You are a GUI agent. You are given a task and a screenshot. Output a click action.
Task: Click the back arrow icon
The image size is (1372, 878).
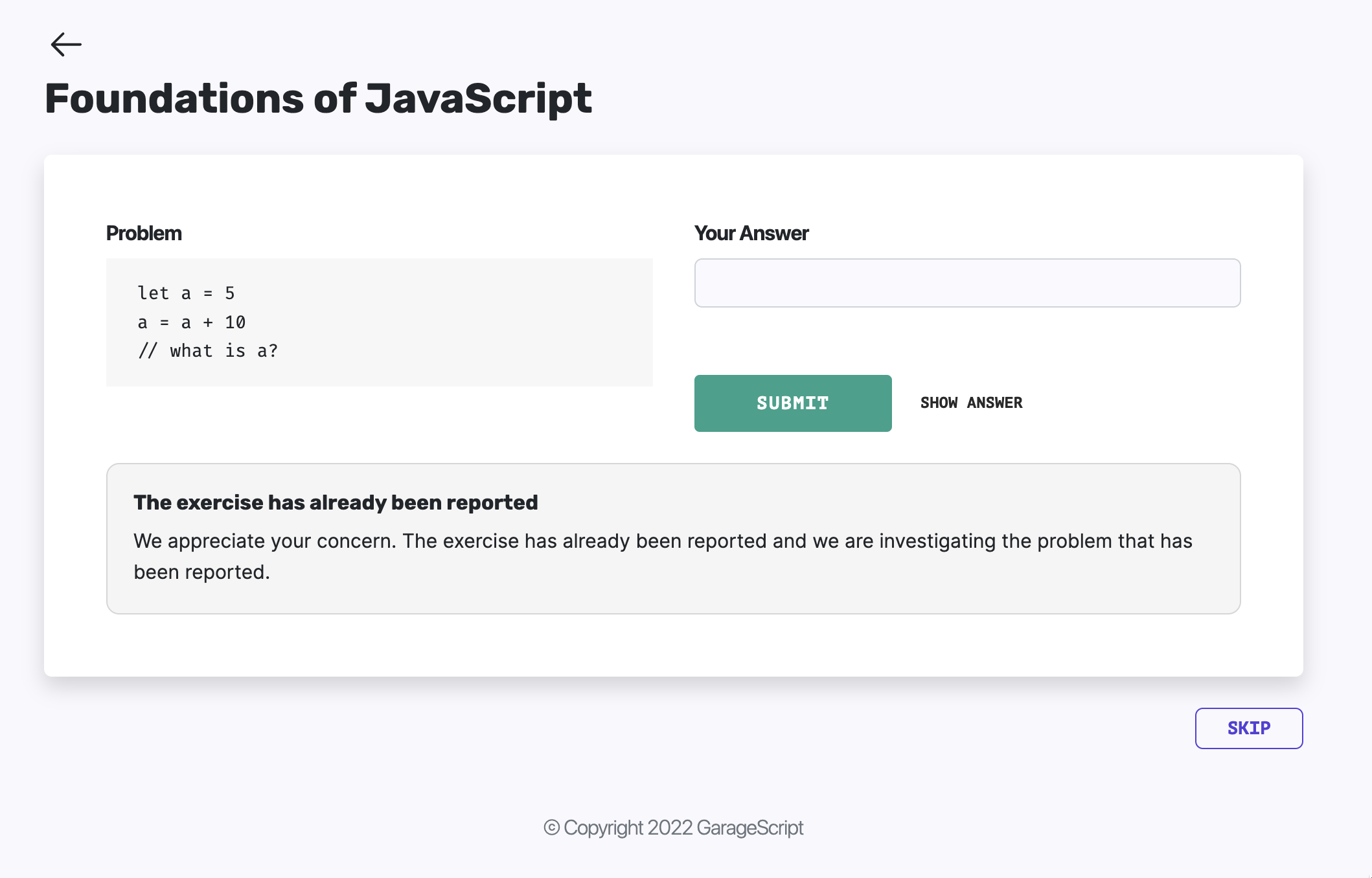66,45
